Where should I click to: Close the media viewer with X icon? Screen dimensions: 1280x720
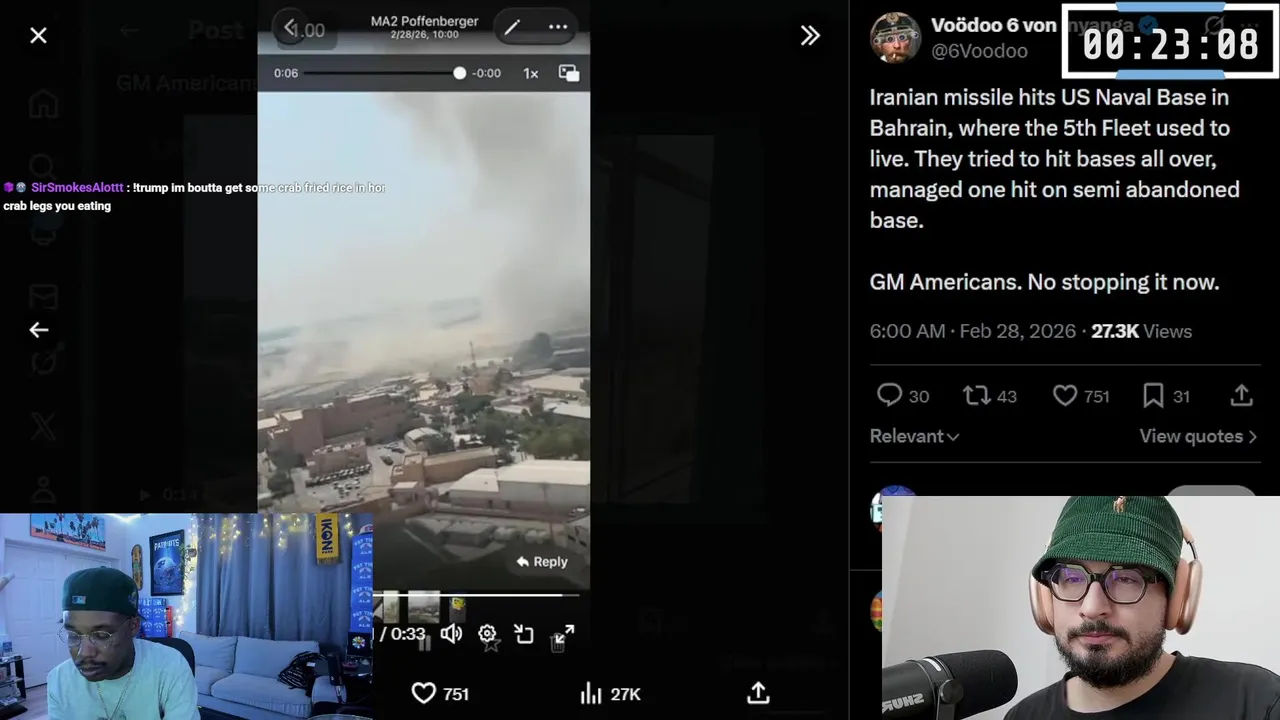pyautogui.click(x=38, y=36)
